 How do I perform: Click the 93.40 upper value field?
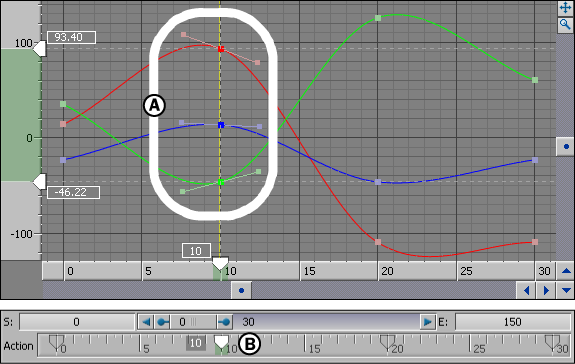pos(72,37)
